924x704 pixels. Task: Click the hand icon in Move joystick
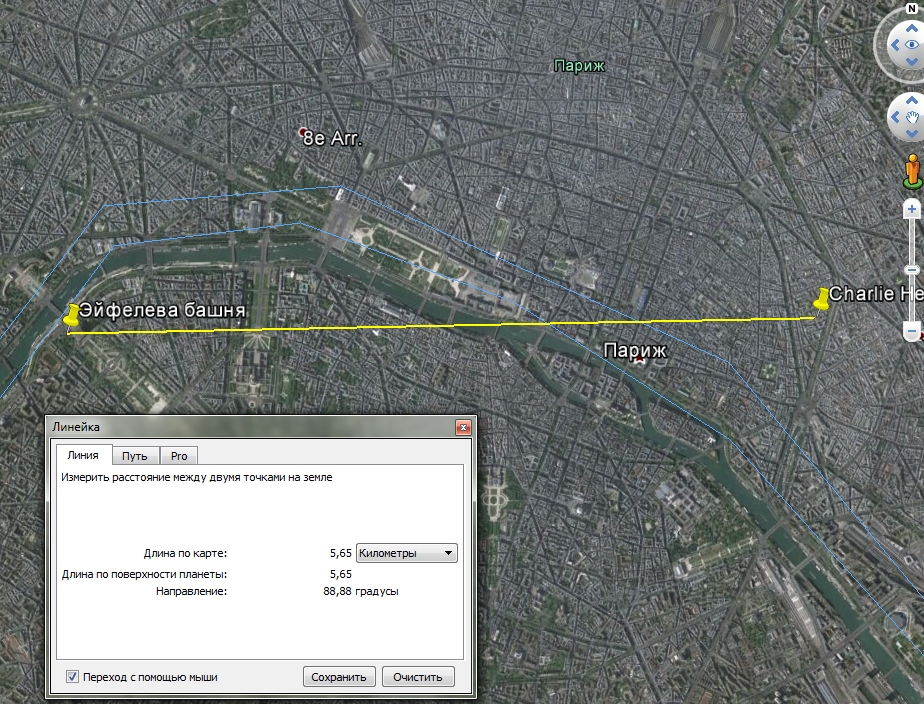pyautogui.click(x=912, y=117)
